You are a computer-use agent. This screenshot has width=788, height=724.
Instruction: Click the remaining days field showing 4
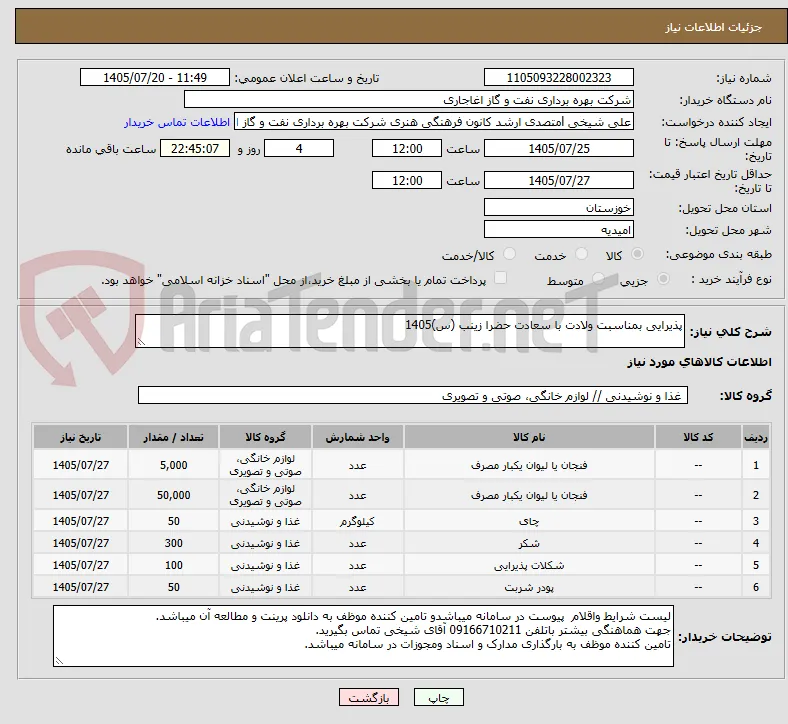(299, 148)
